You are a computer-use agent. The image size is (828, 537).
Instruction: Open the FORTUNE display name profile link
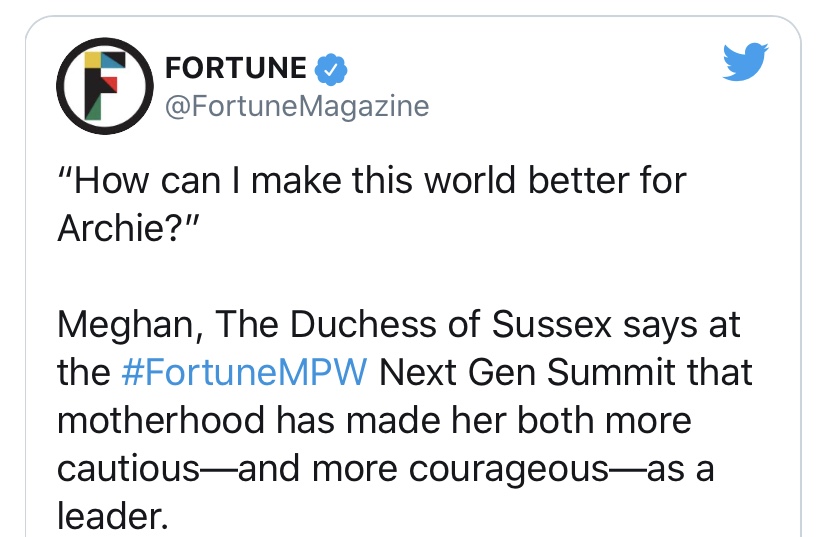[x=235, y=68]
